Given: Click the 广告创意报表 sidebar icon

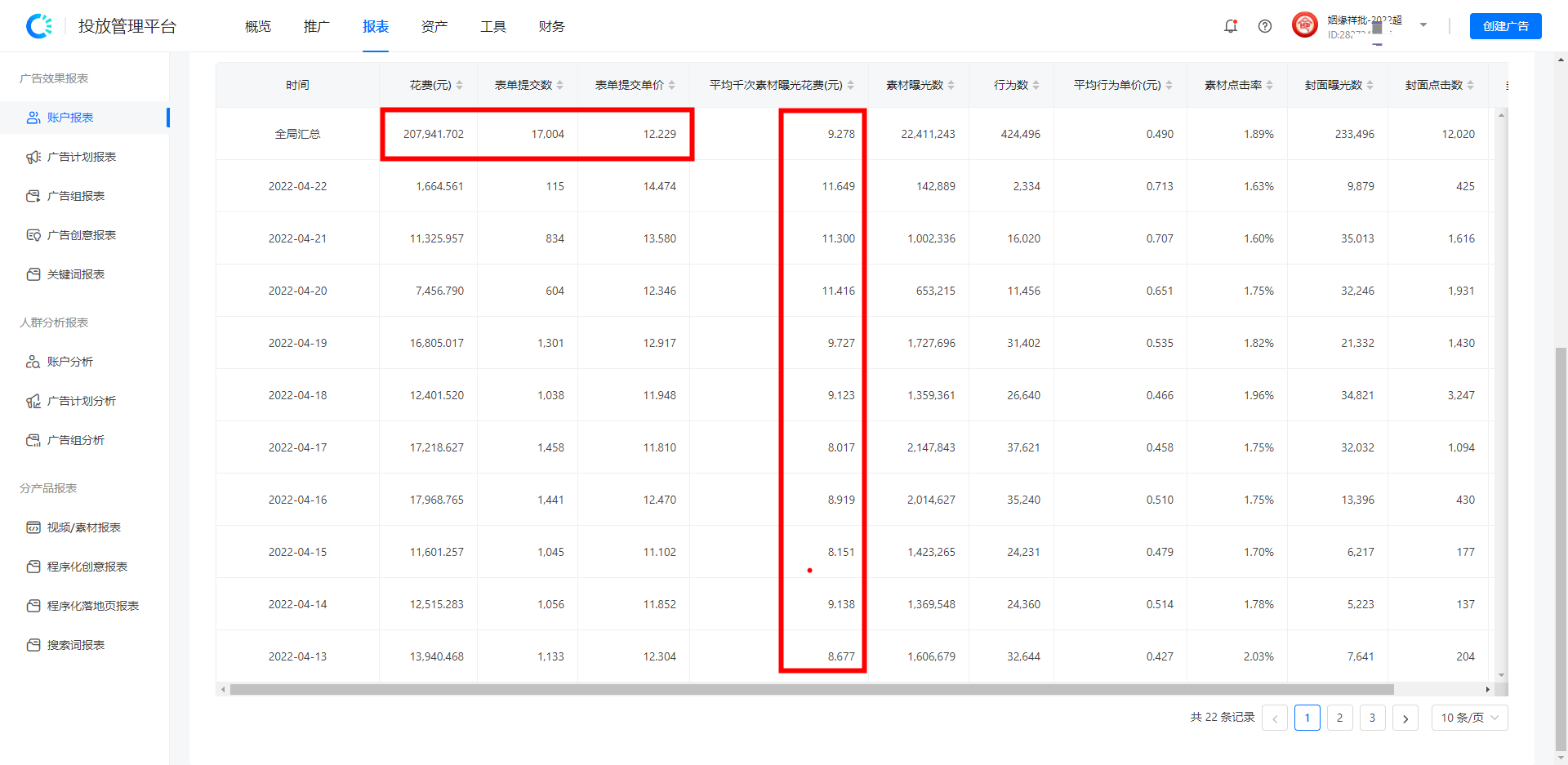Looking at the screenshot, I should 33,235.
